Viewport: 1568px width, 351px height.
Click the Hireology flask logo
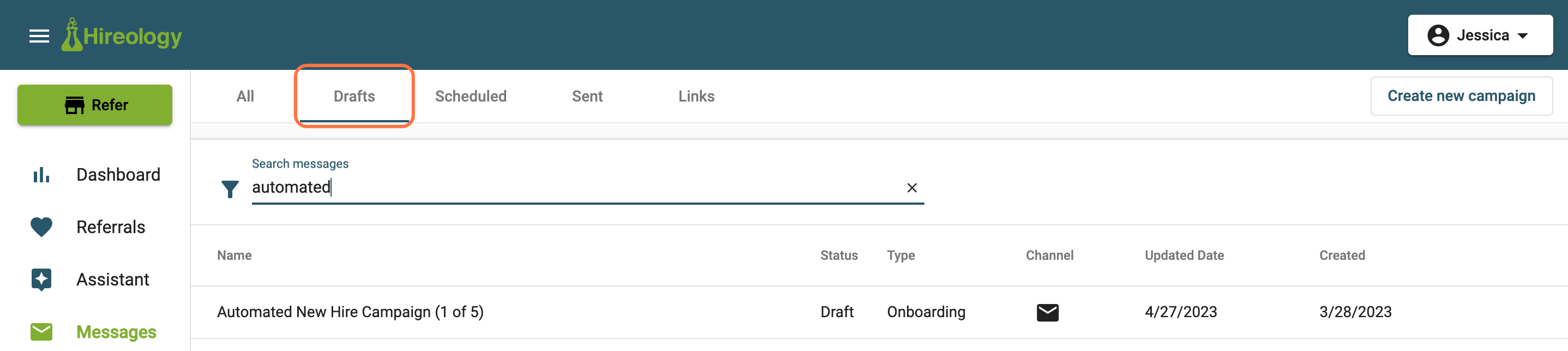click(x=72, y=34)
